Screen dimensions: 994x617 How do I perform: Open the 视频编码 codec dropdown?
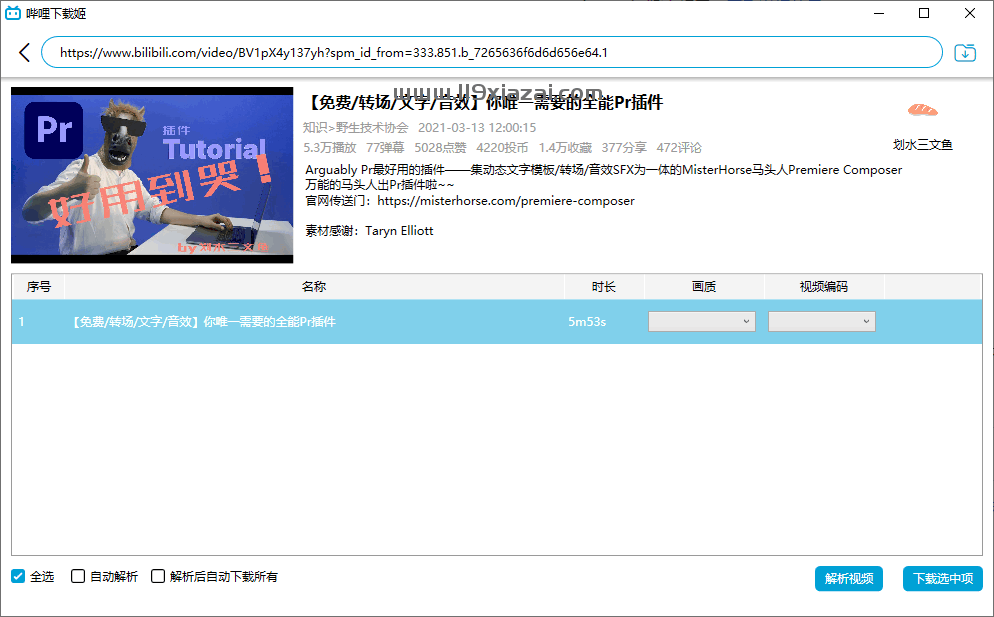822,321
